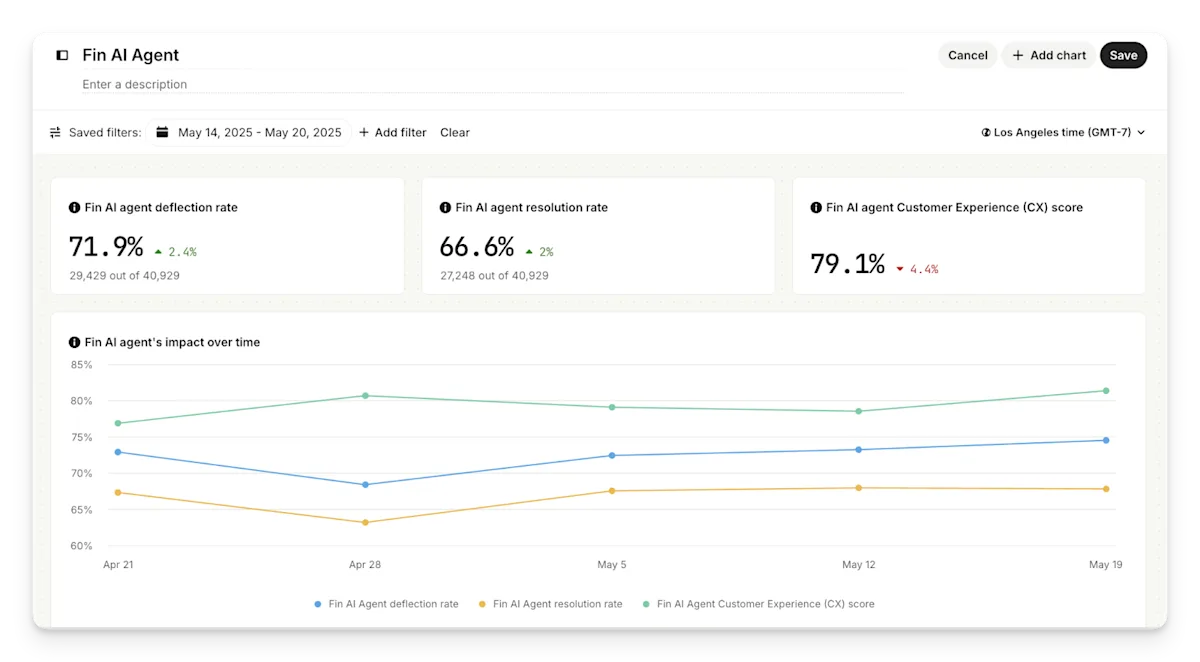Click the calendar icon in date filter
Screen dimensions: 1200x662
point(162,132)
